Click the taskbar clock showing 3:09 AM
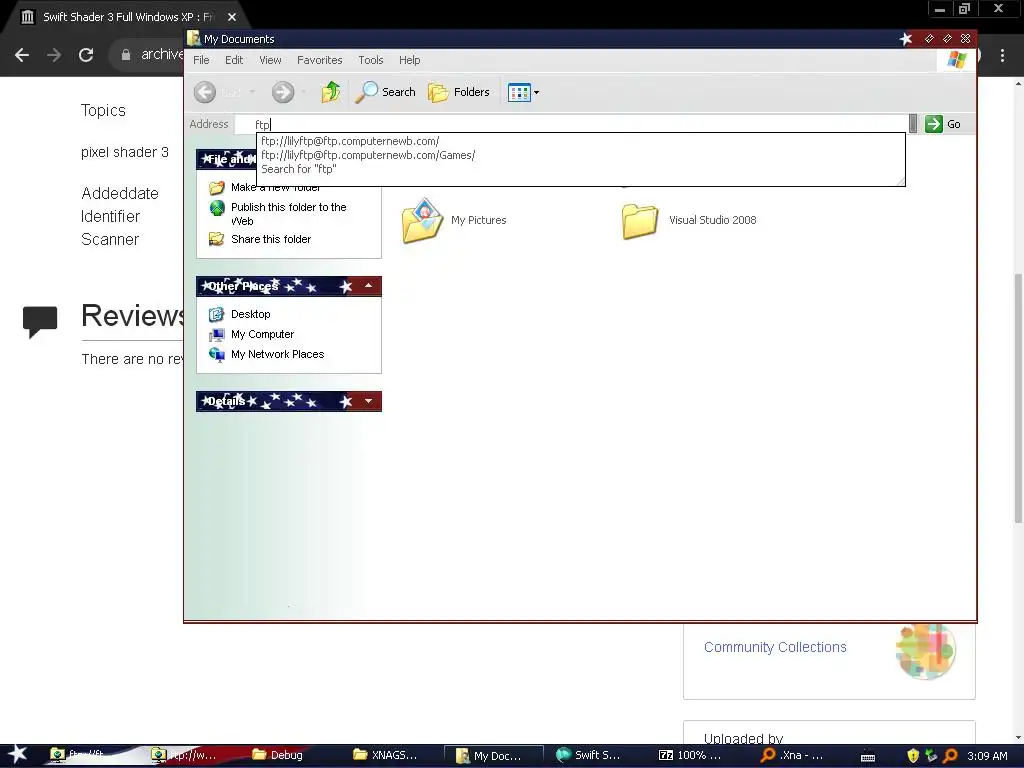This screenshot has width=1024, height=768. pyautogui.click(x=987, y=756)
